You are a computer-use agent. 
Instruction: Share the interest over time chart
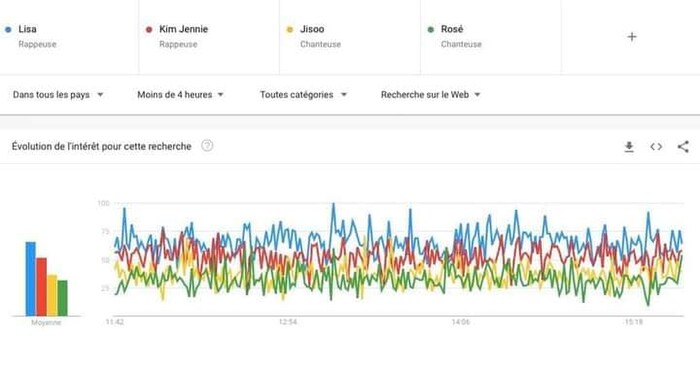683,147
